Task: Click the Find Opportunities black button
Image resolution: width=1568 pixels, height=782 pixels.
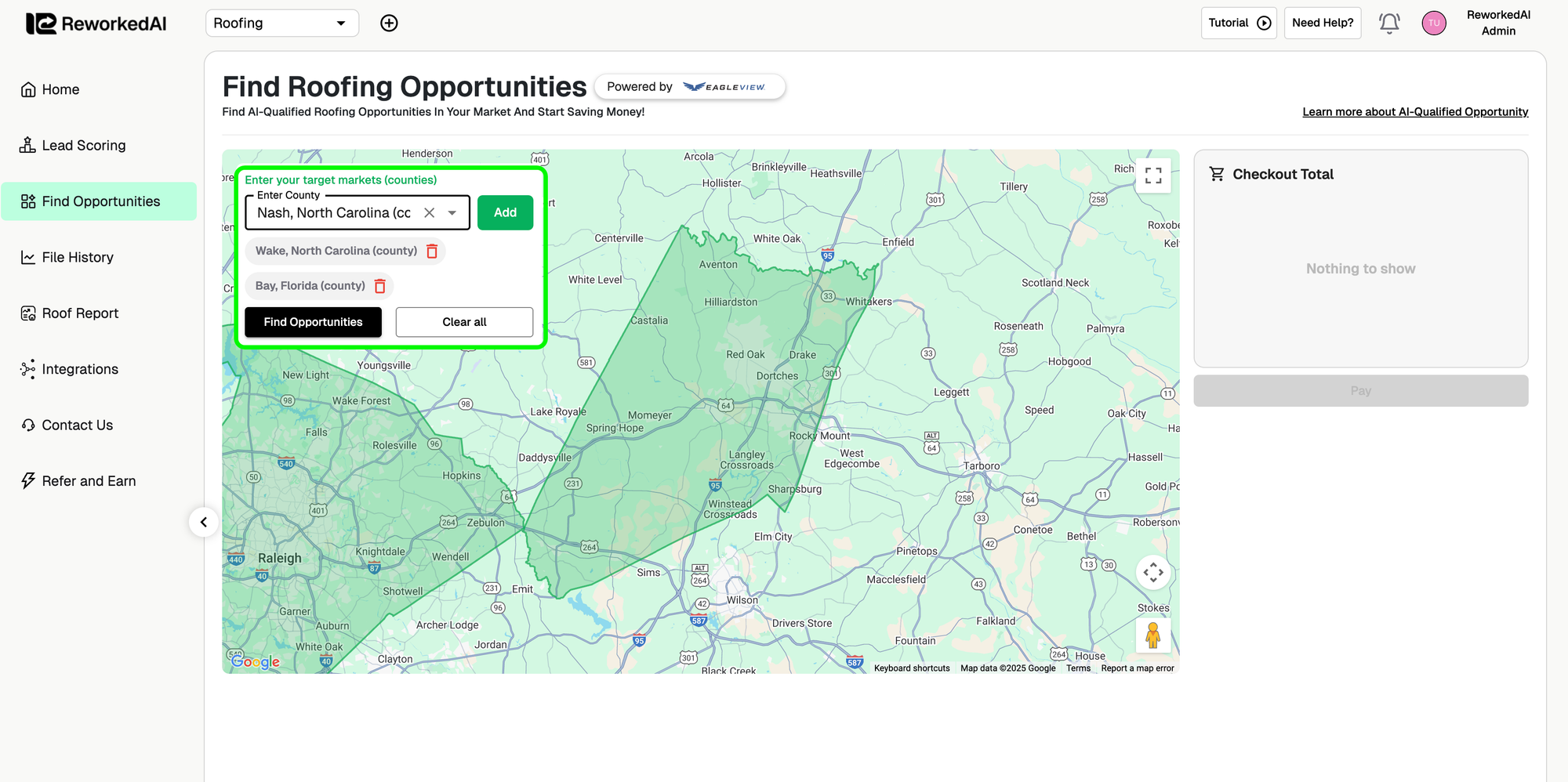Action: (x=313, y=322)
